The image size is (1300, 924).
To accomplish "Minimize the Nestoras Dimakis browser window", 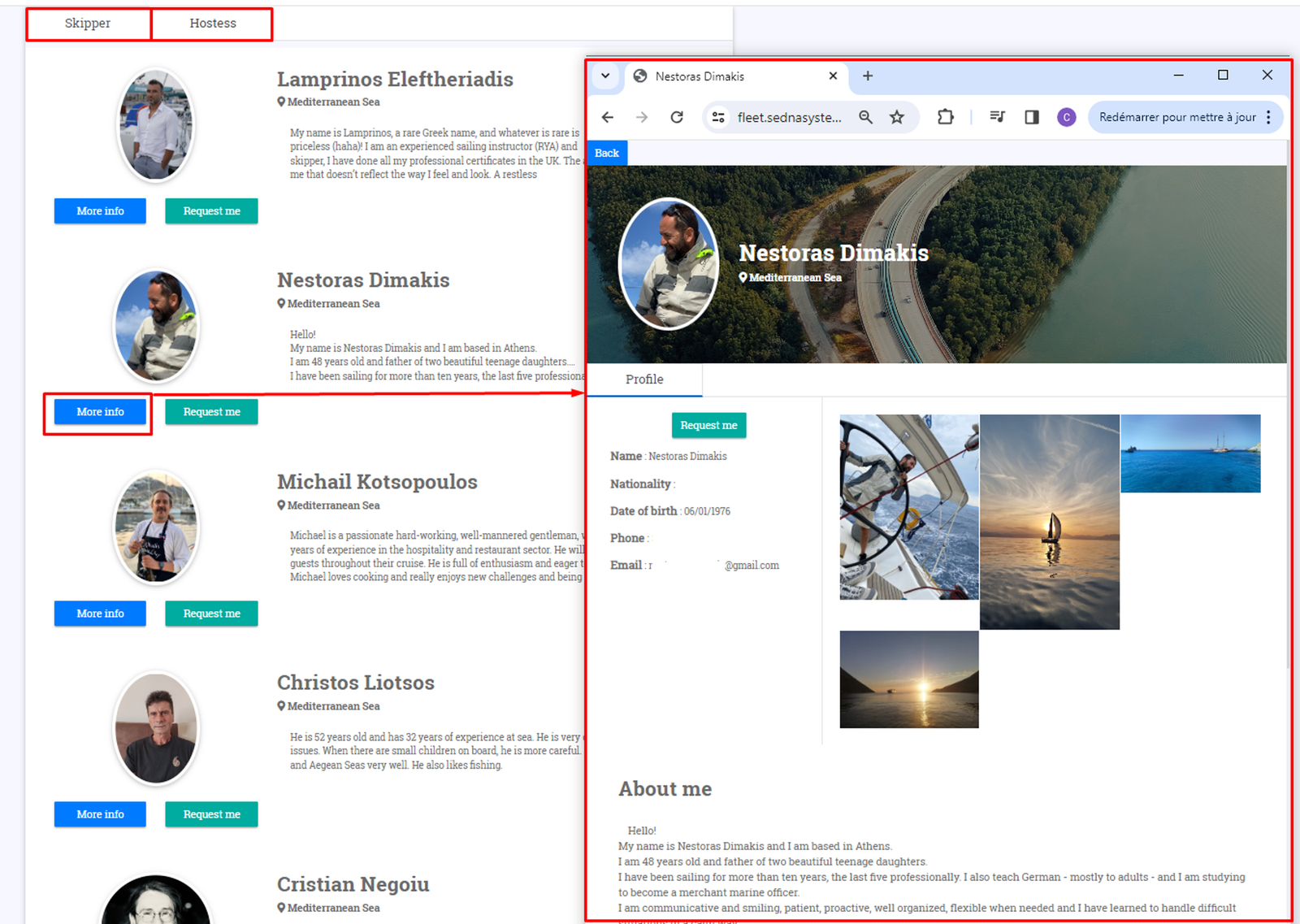I will [x=1178, y=75].
